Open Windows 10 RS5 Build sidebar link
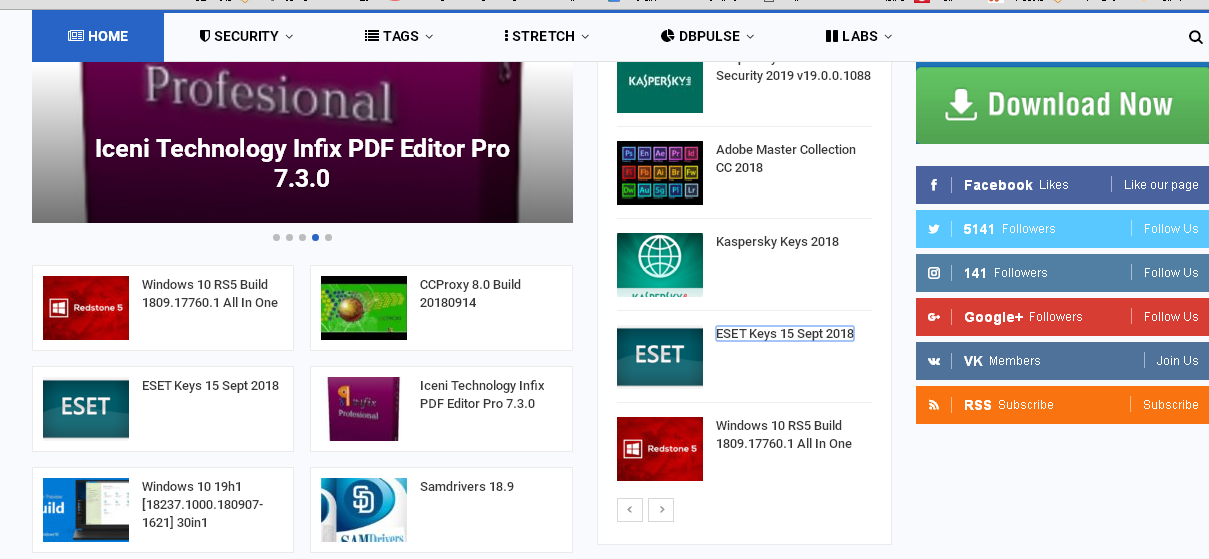This screenshot has width=1209, height=559. [784, 435]
